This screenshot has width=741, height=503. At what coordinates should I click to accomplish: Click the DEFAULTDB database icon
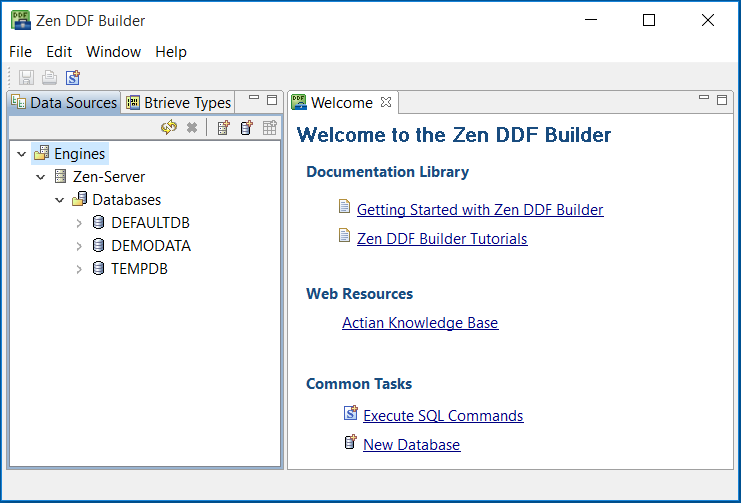(98, 222)
